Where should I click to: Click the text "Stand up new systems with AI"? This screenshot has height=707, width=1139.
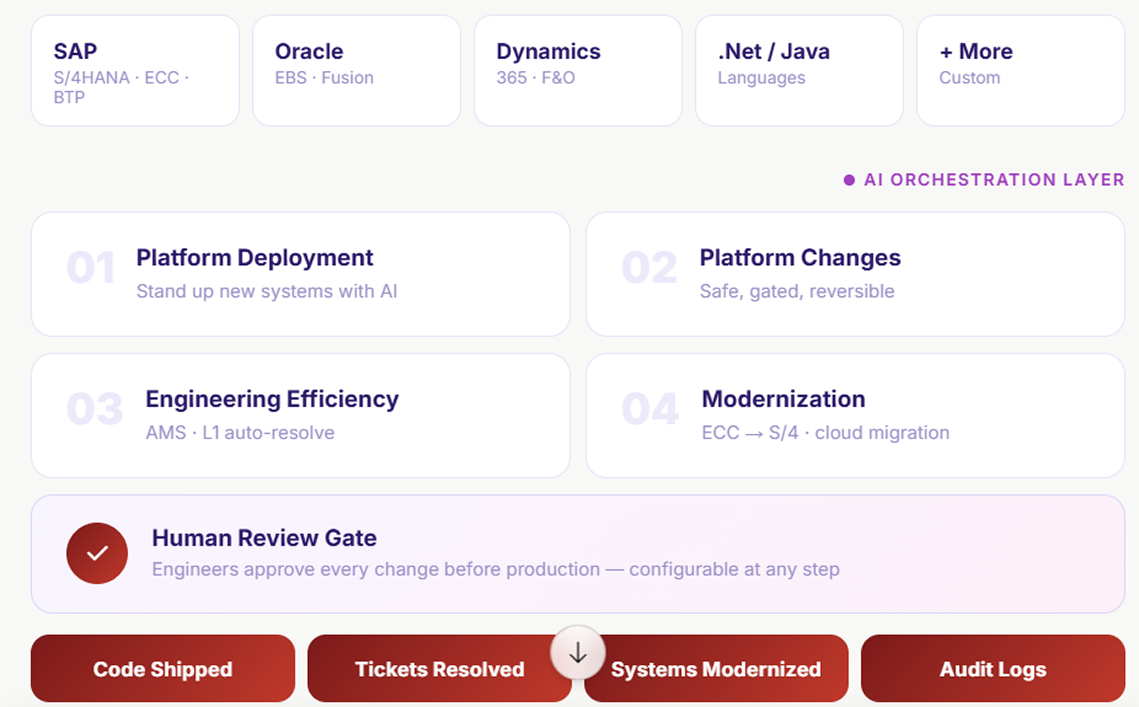click(x=267, y=291)
